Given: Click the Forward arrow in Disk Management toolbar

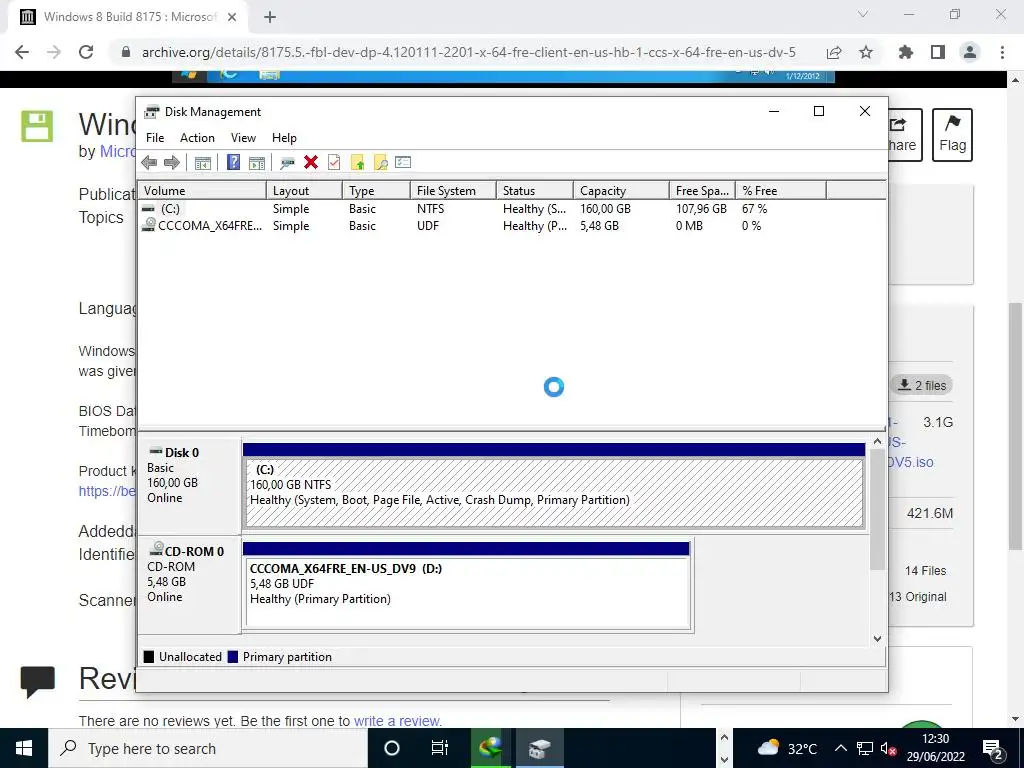Looking at the screenshot, I should click(172, 163).
